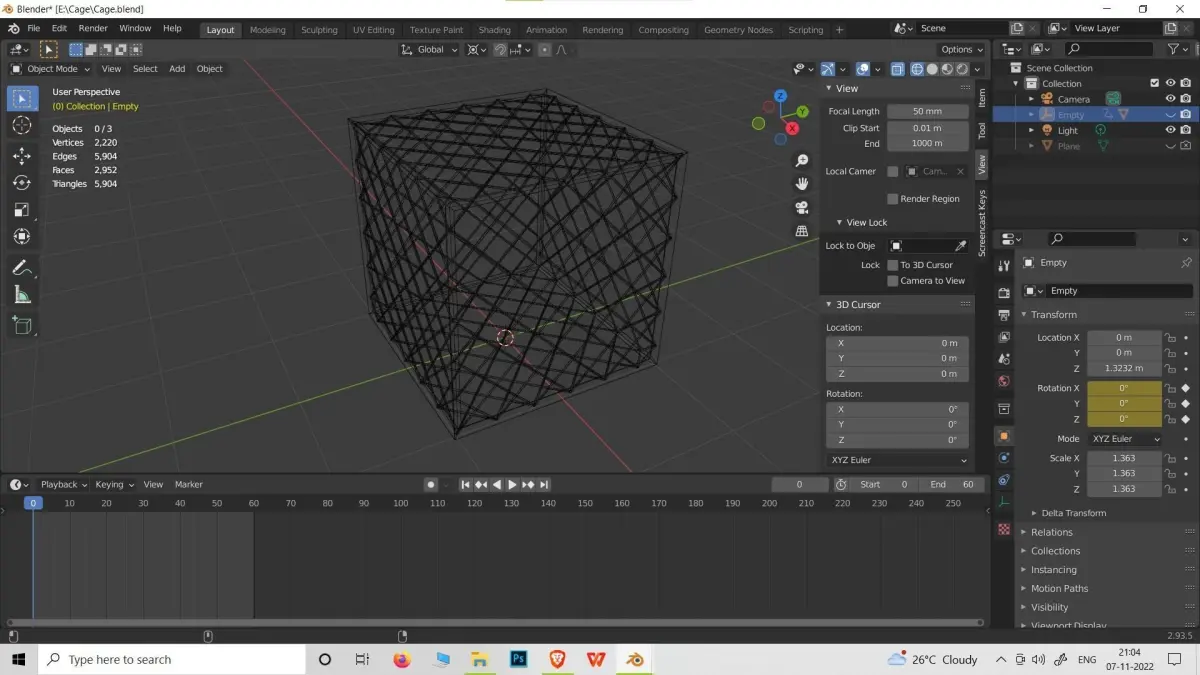Open Firefox from the taskbar
Viewport: 1200px width, 675px height.
click(x=402, y=659)
